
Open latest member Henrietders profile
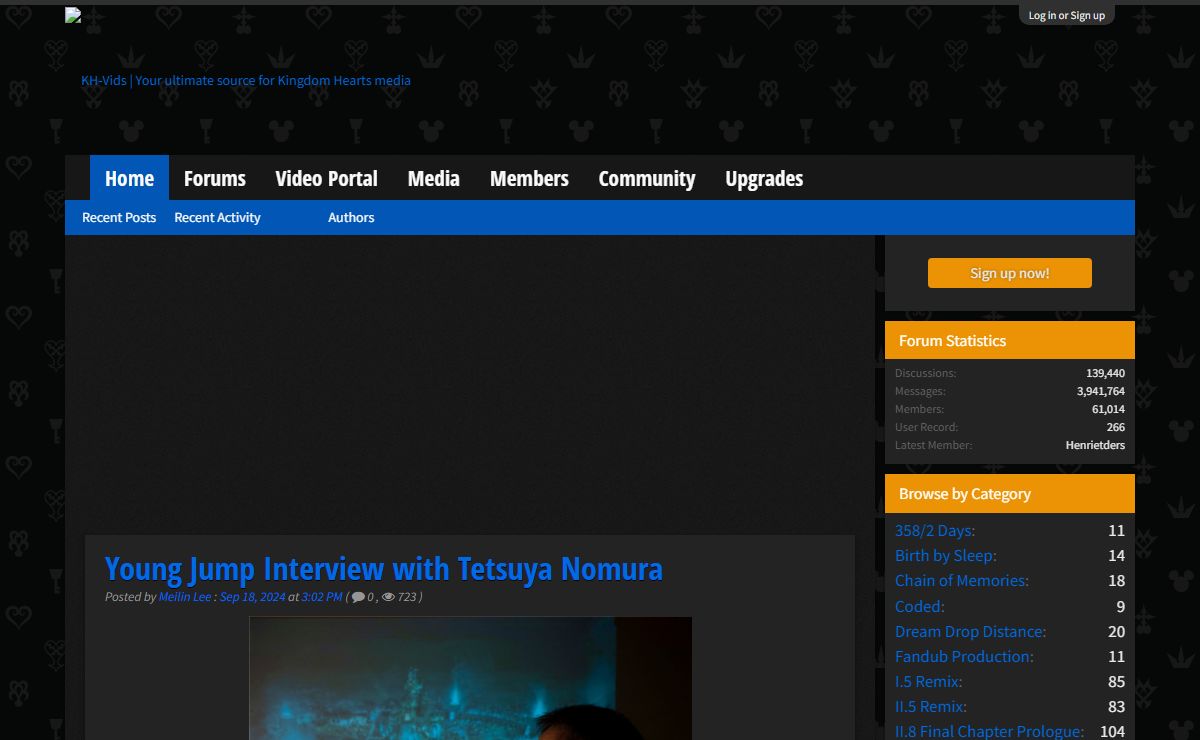click(x=1095, y=445)
